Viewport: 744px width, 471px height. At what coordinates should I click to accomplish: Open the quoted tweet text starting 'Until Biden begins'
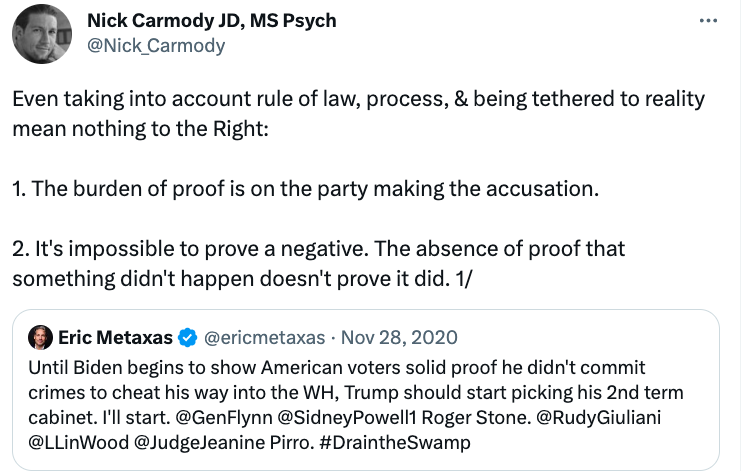tap(356, 405)
